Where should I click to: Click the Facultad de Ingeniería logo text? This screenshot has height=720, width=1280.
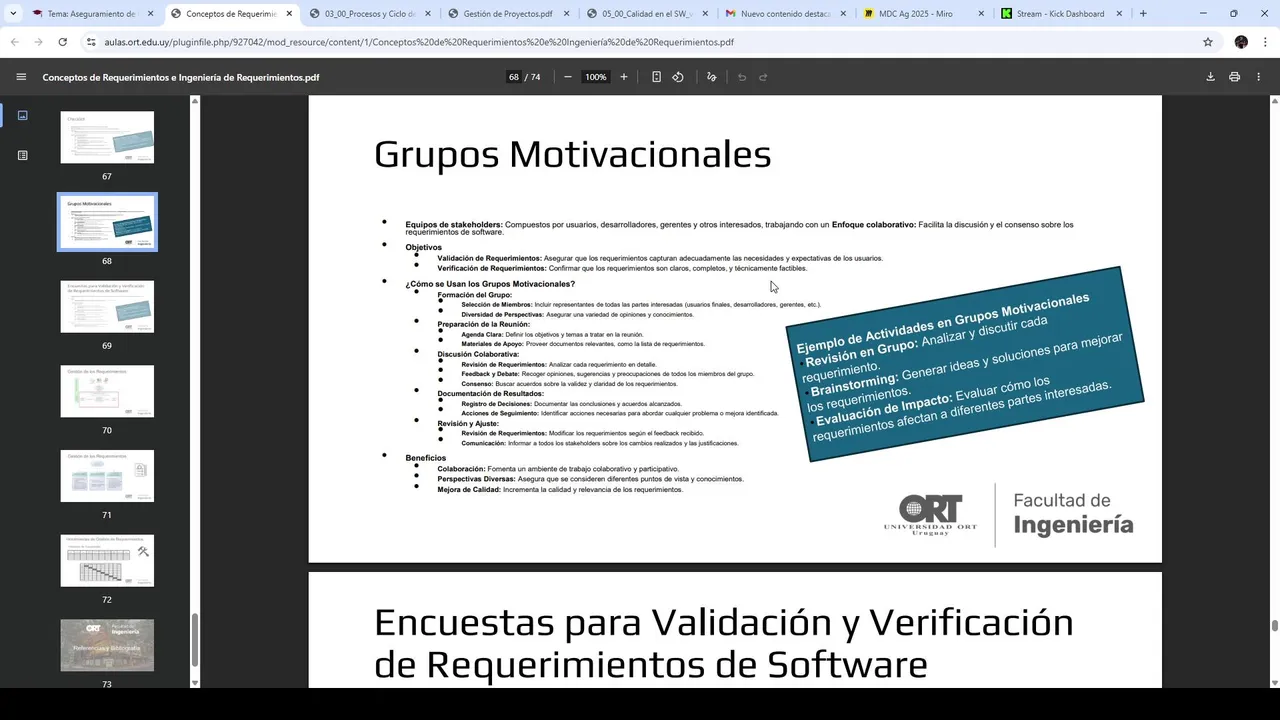1073,514
